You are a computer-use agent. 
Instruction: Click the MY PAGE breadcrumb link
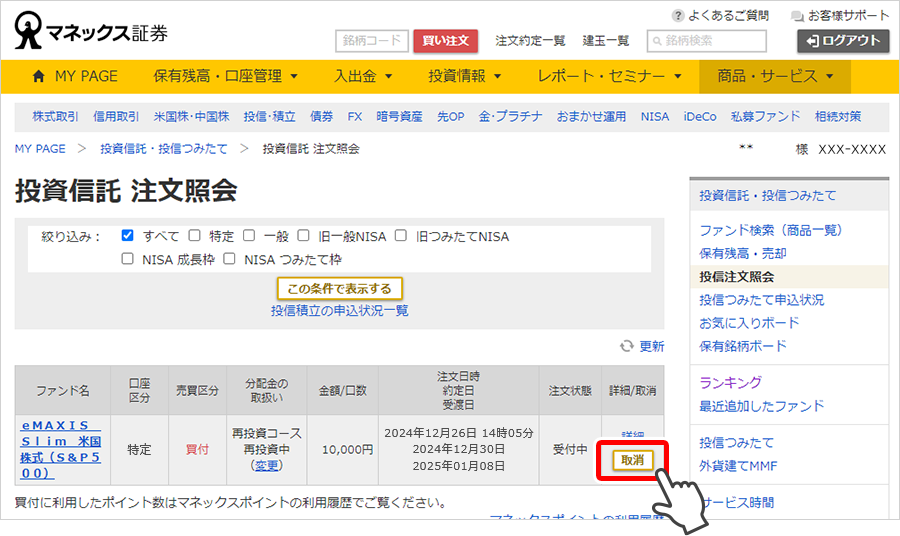click(40, 149)
